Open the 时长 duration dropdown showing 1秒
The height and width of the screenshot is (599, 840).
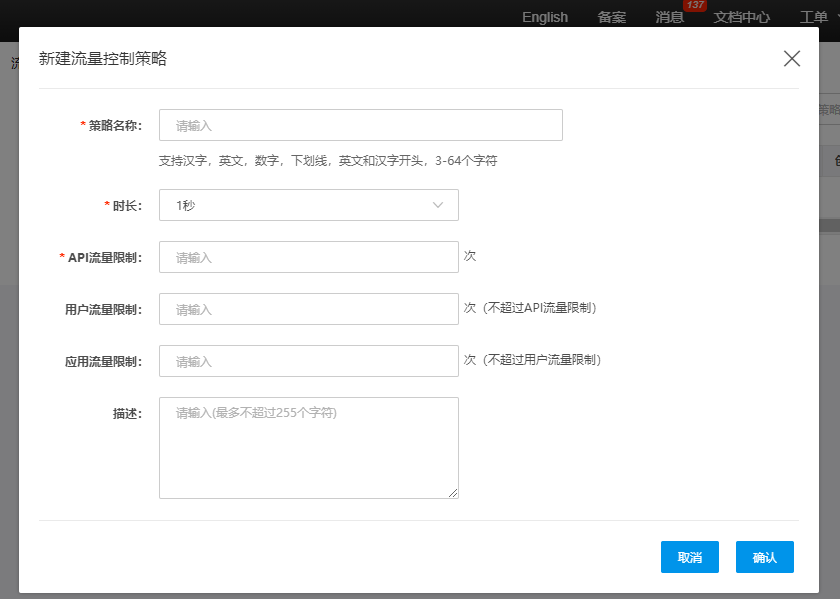coord(308,205)
